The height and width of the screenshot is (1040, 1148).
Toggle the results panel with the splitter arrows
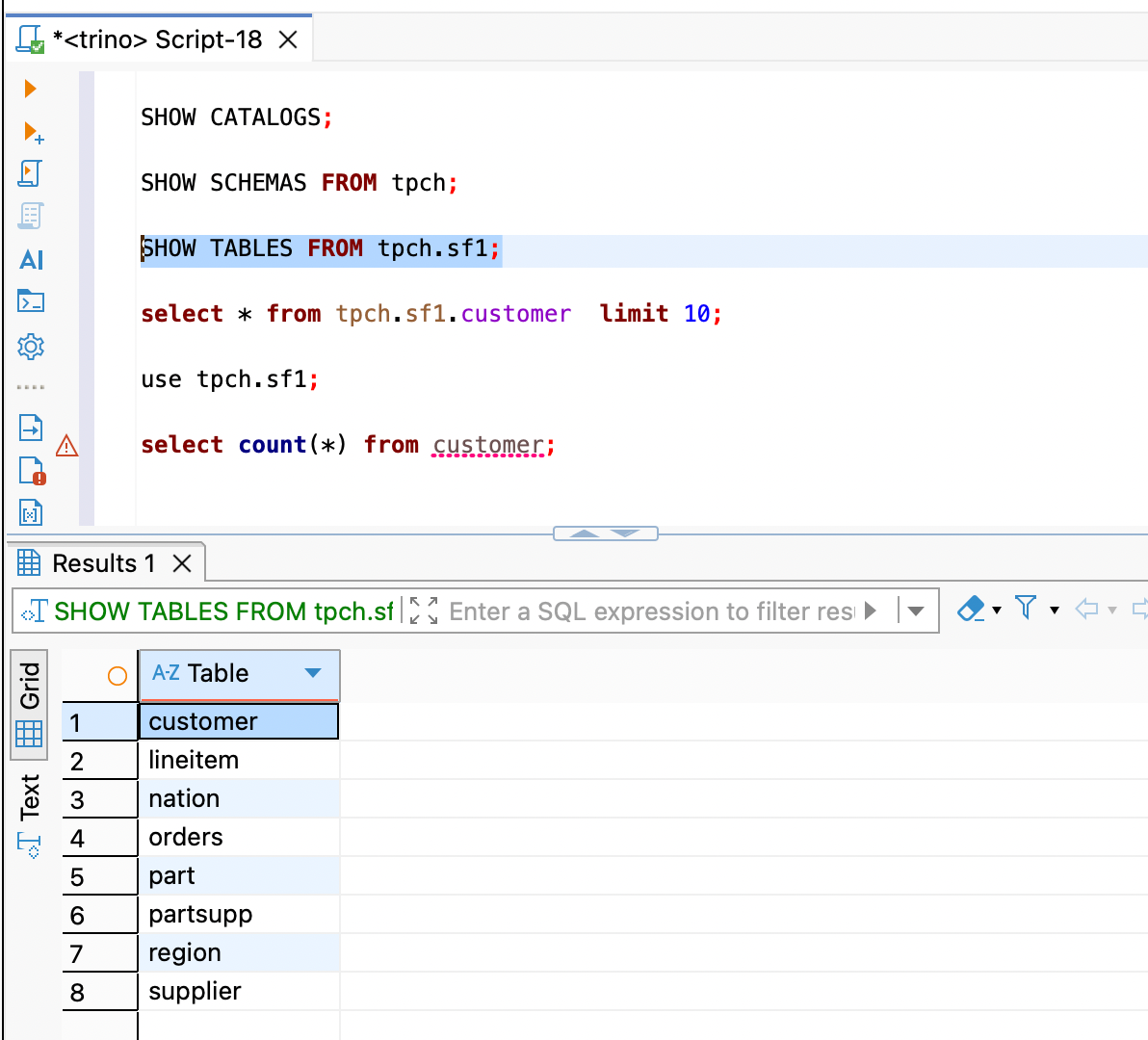[606, 533]
